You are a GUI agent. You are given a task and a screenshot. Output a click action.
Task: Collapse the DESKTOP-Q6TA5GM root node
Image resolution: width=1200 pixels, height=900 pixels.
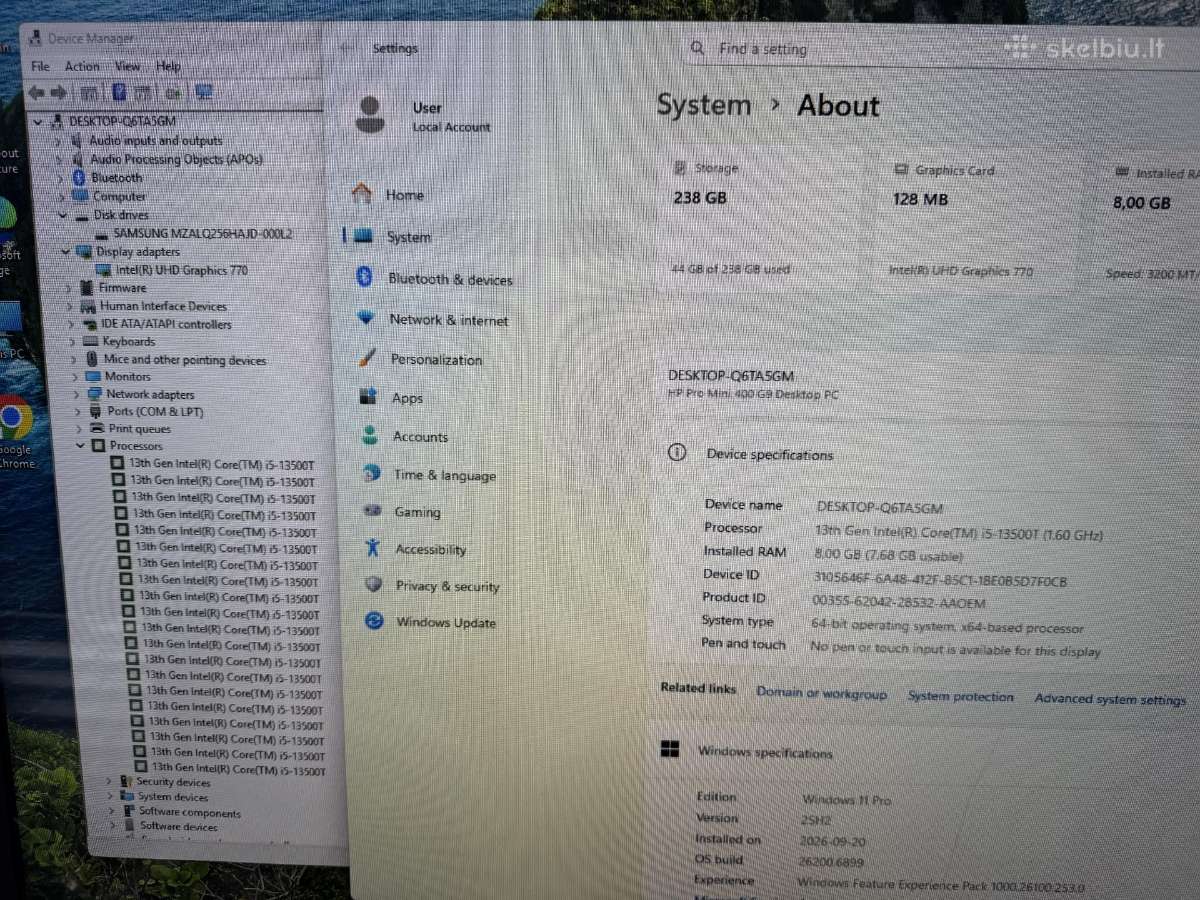(x=39, y=121)
